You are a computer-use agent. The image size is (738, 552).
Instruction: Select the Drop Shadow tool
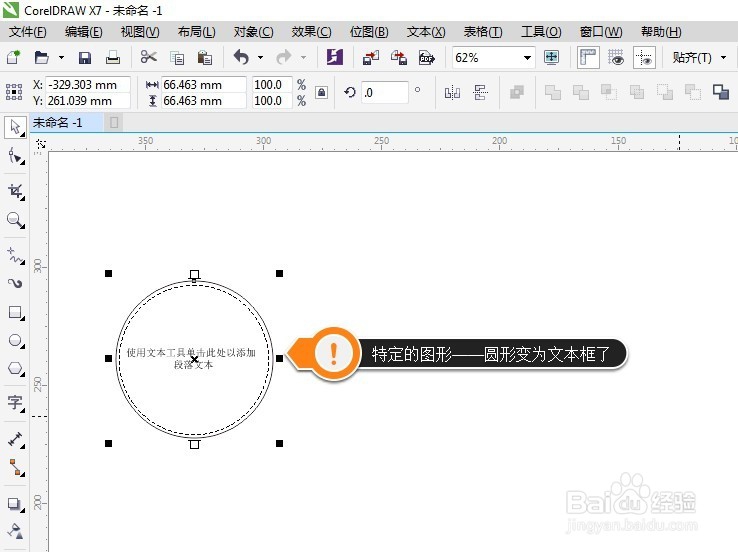click(15, 504)
